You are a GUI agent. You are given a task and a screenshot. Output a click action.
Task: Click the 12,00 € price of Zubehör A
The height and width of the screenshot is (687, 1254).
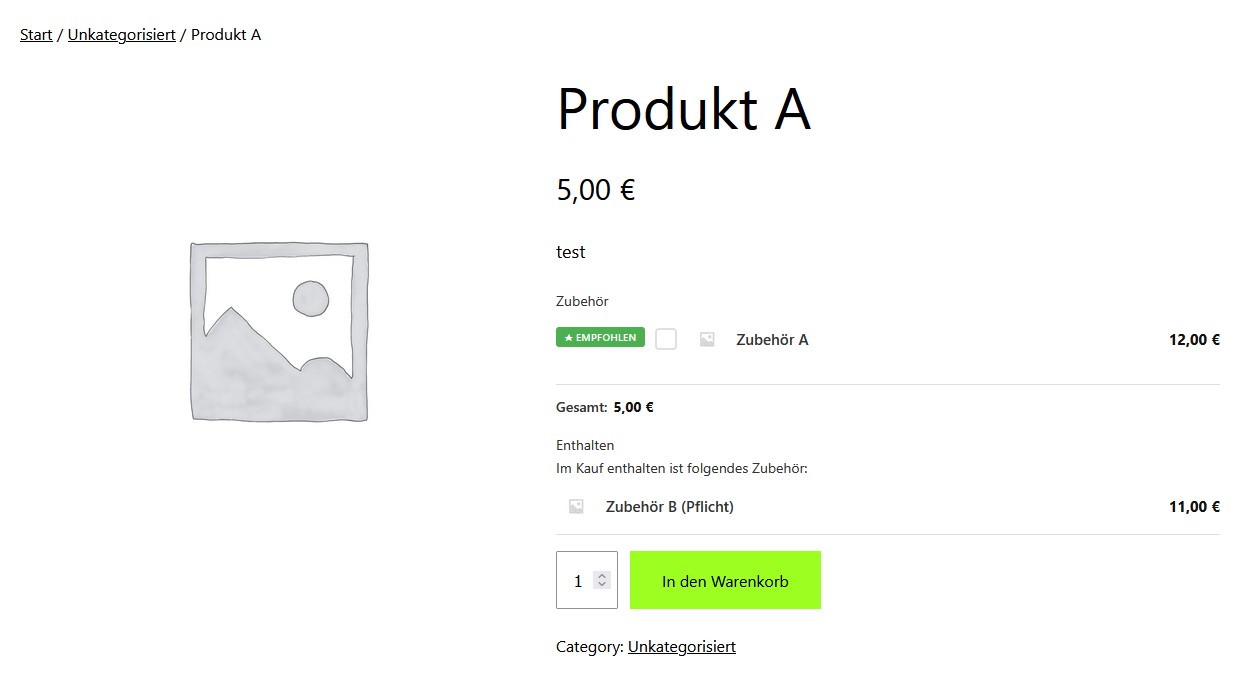point(1194,339)
